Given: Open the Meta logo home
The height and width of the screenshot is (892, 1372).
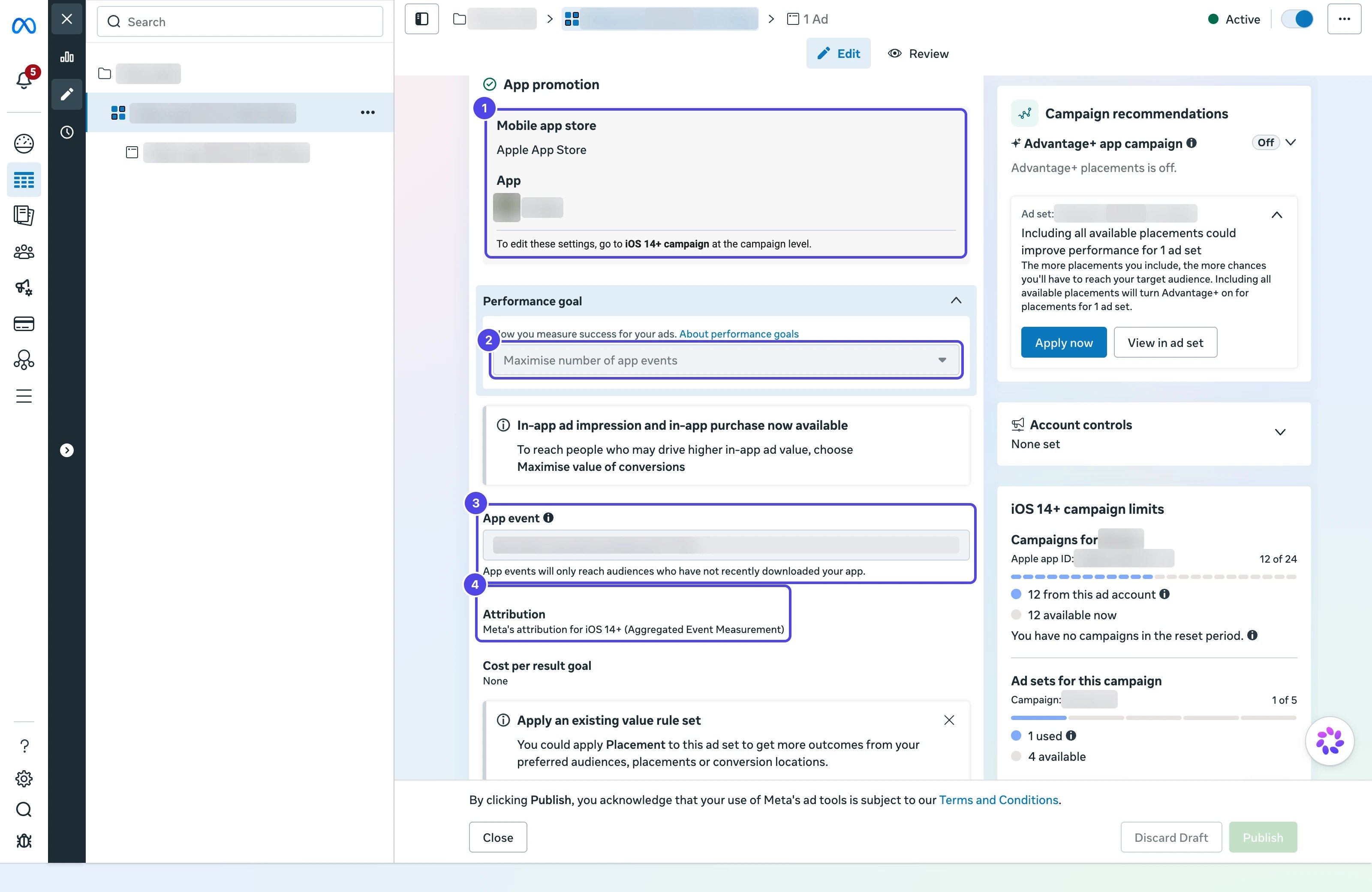Looking at the screenshot, I should point(24,25).
